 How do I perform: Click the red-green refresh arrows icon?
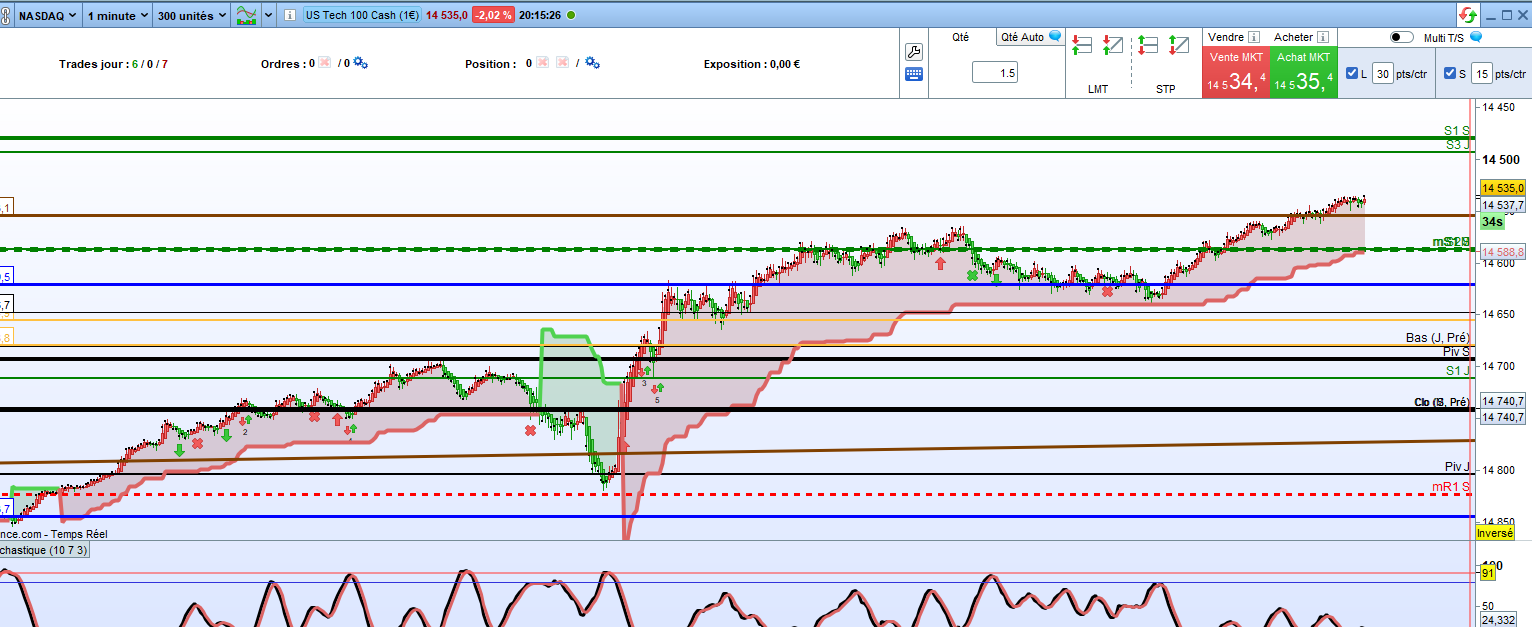point(1468,15)
